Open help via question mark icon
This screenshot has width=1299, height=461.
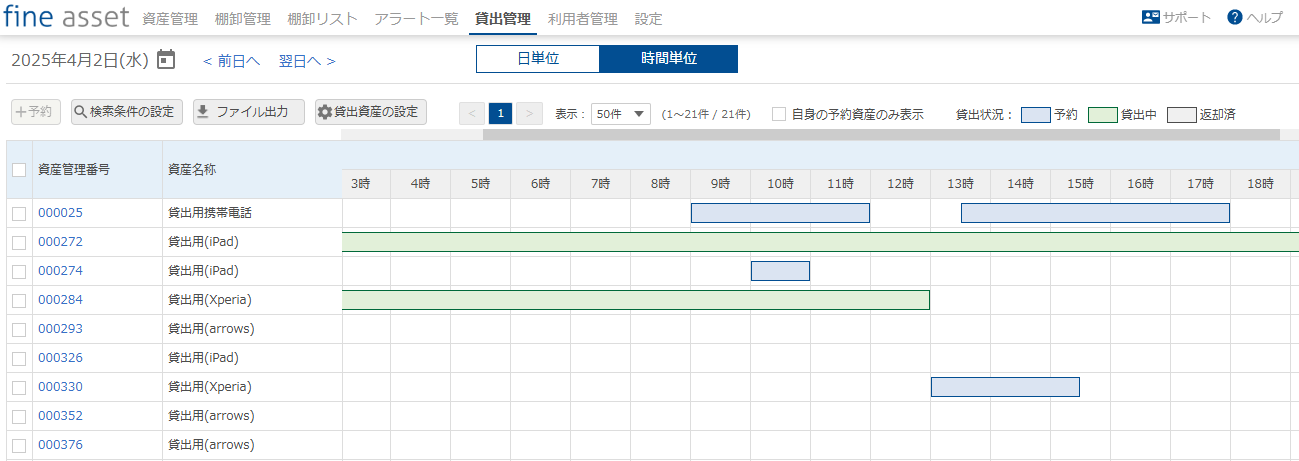click(x=1235, y=17)
